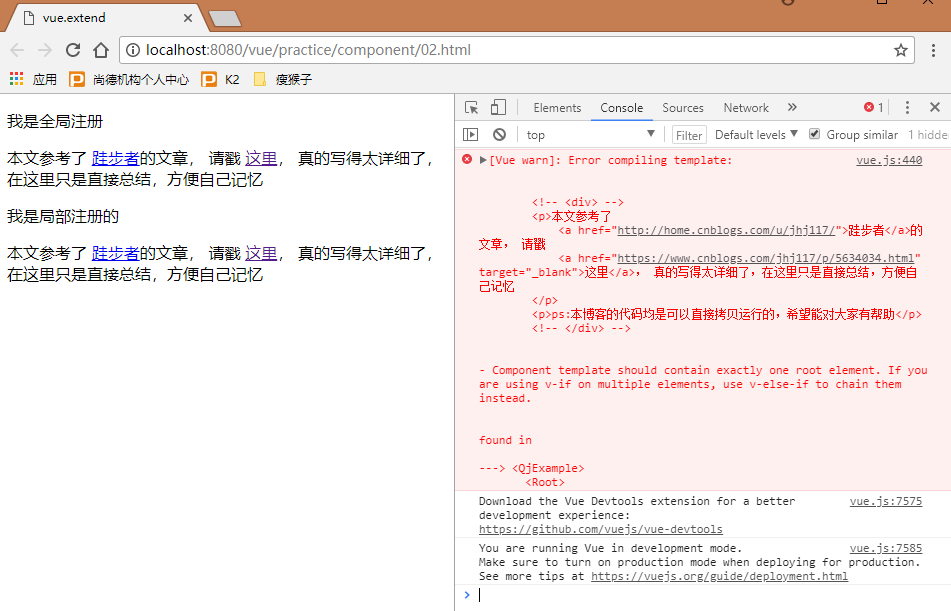Open the Sources tab
The width and height of the screenshot is (951, 611).
pyautogui.click(x=683, y=108)
